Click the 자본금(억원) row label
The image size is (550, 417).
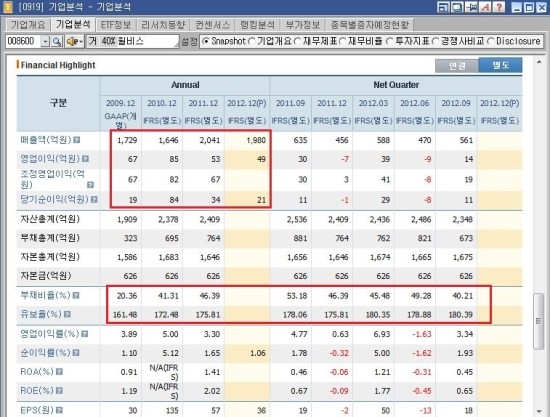click(46, 276)
